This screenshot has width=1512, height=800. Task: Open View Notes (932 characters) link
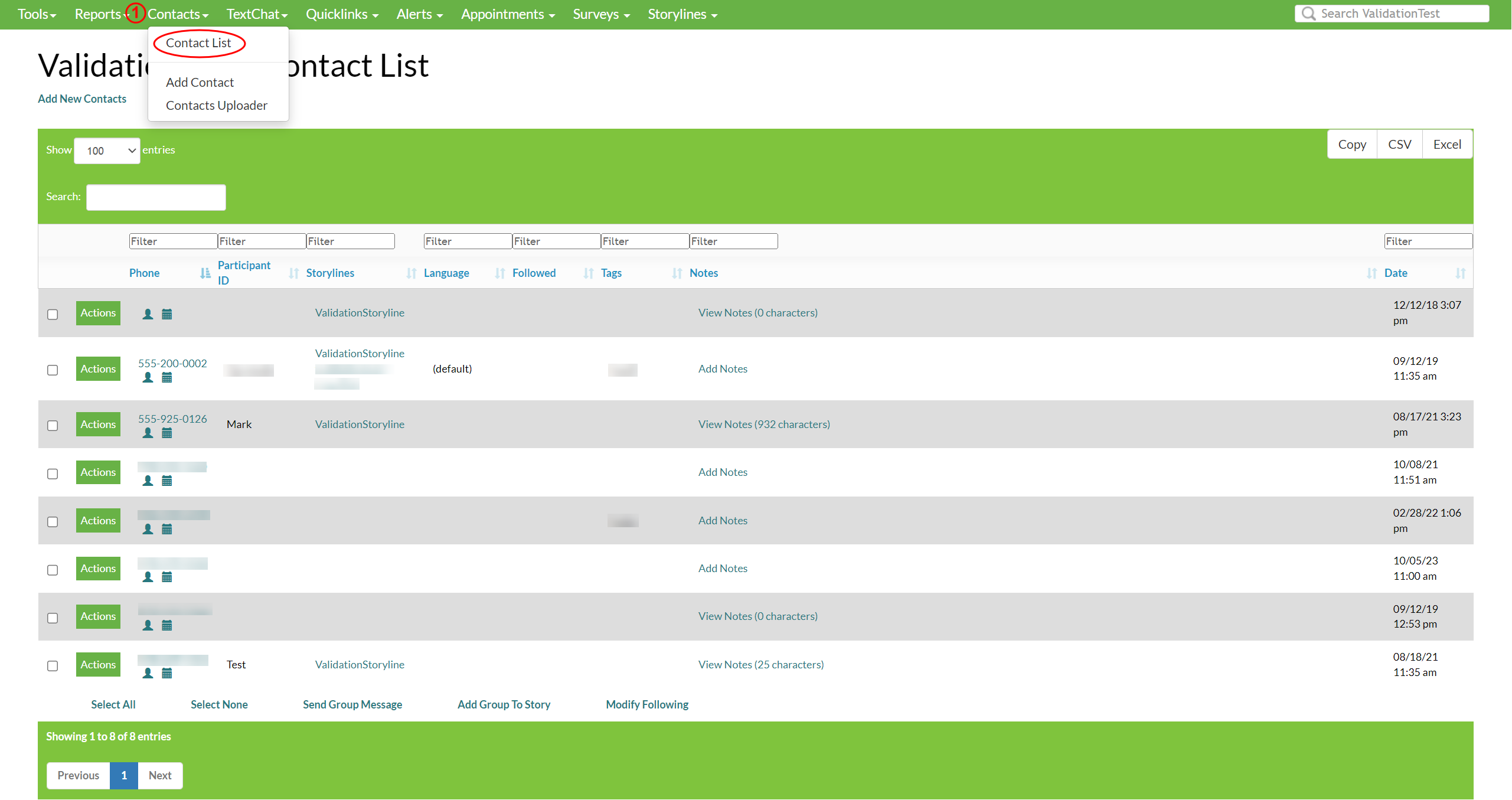[x=764, y=424]
